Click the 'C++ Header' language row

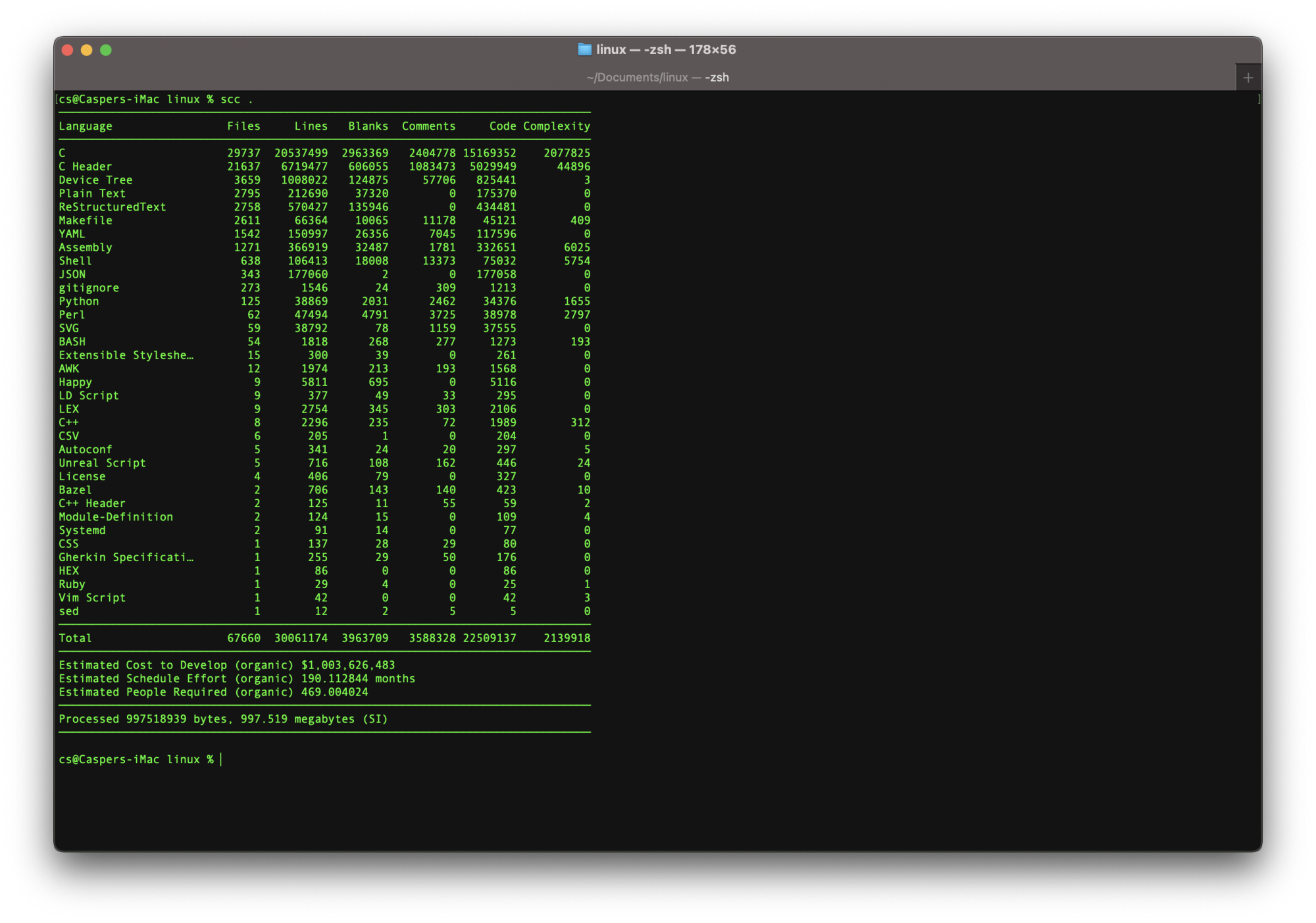pos(324,504)
